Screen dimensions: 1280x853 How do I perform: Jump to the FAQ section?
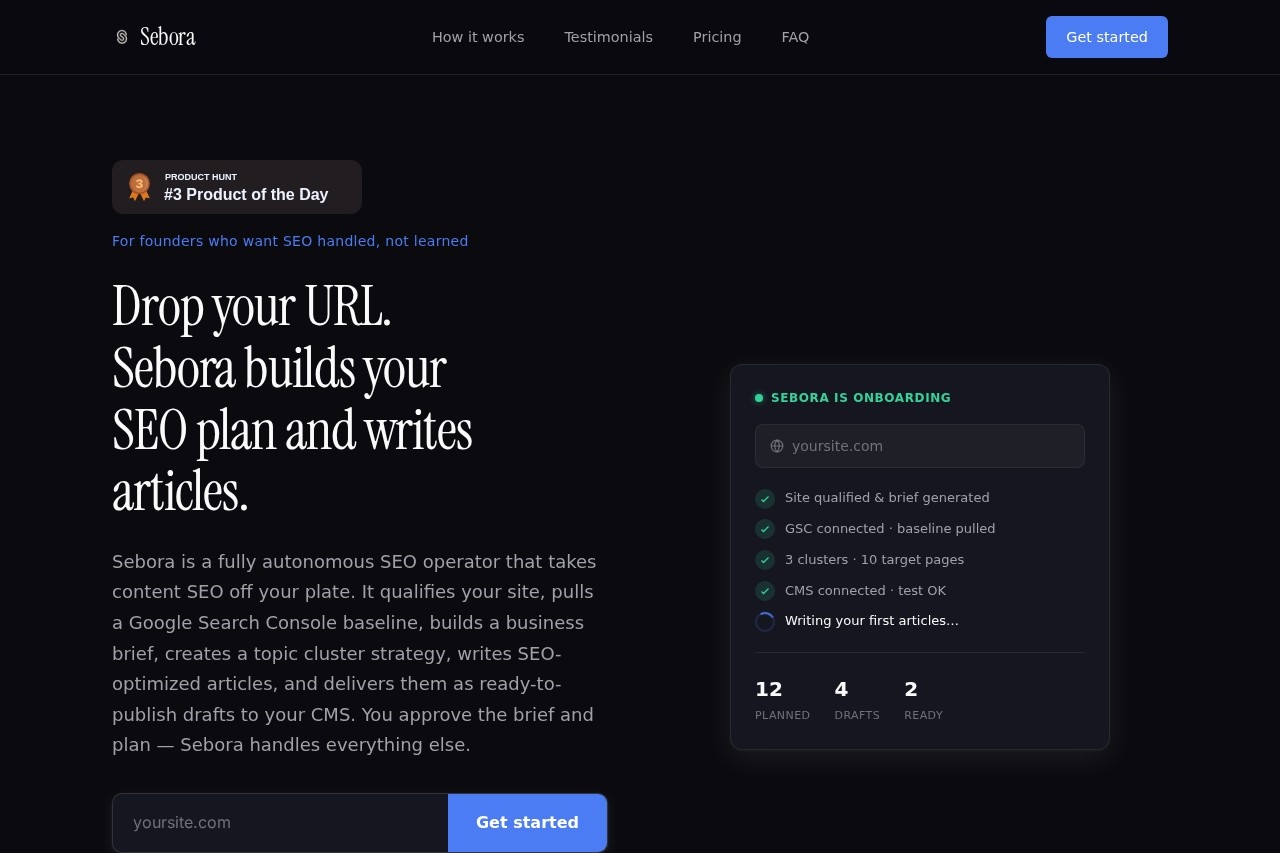coord(795,37)
